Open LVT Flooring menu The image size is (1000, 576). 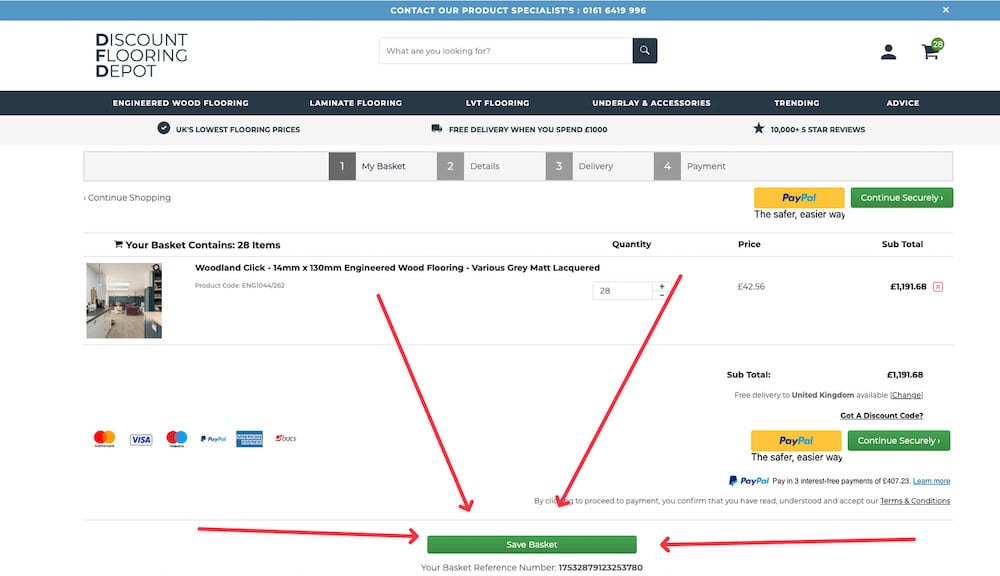click(x=497, y=103)
